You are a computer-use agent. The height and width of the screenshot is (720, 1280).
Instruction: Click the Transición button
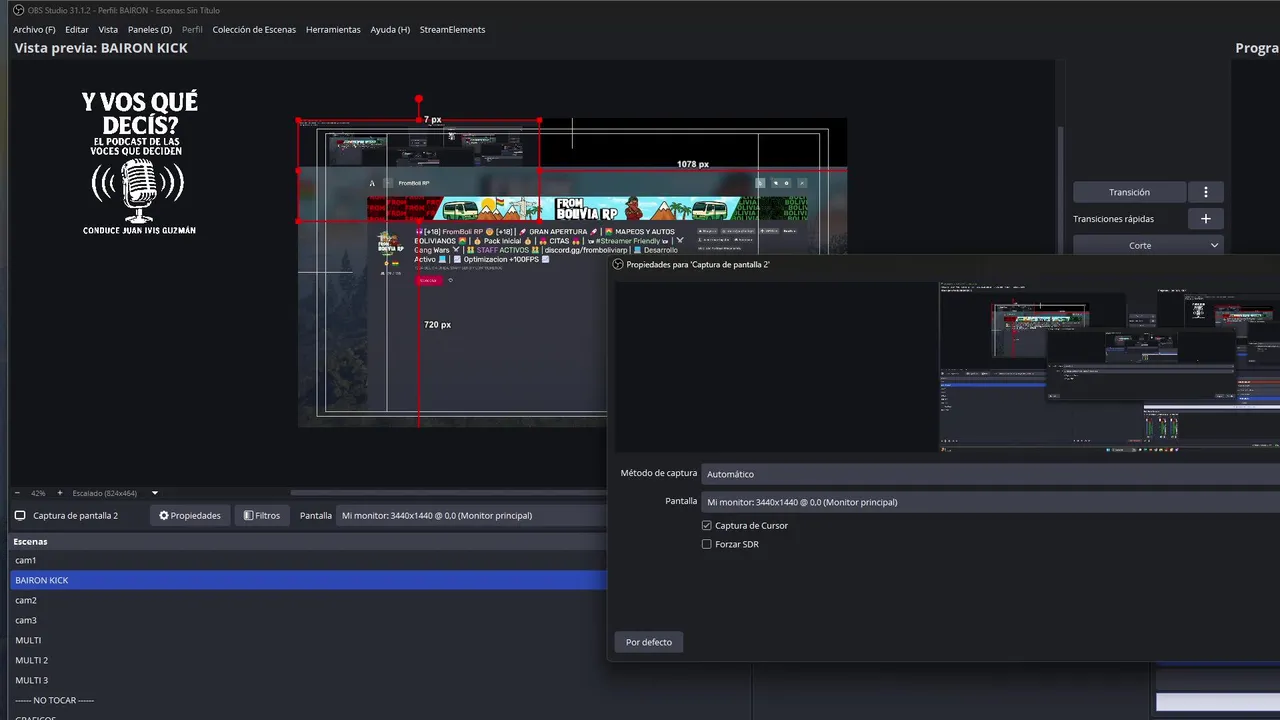1129,192
